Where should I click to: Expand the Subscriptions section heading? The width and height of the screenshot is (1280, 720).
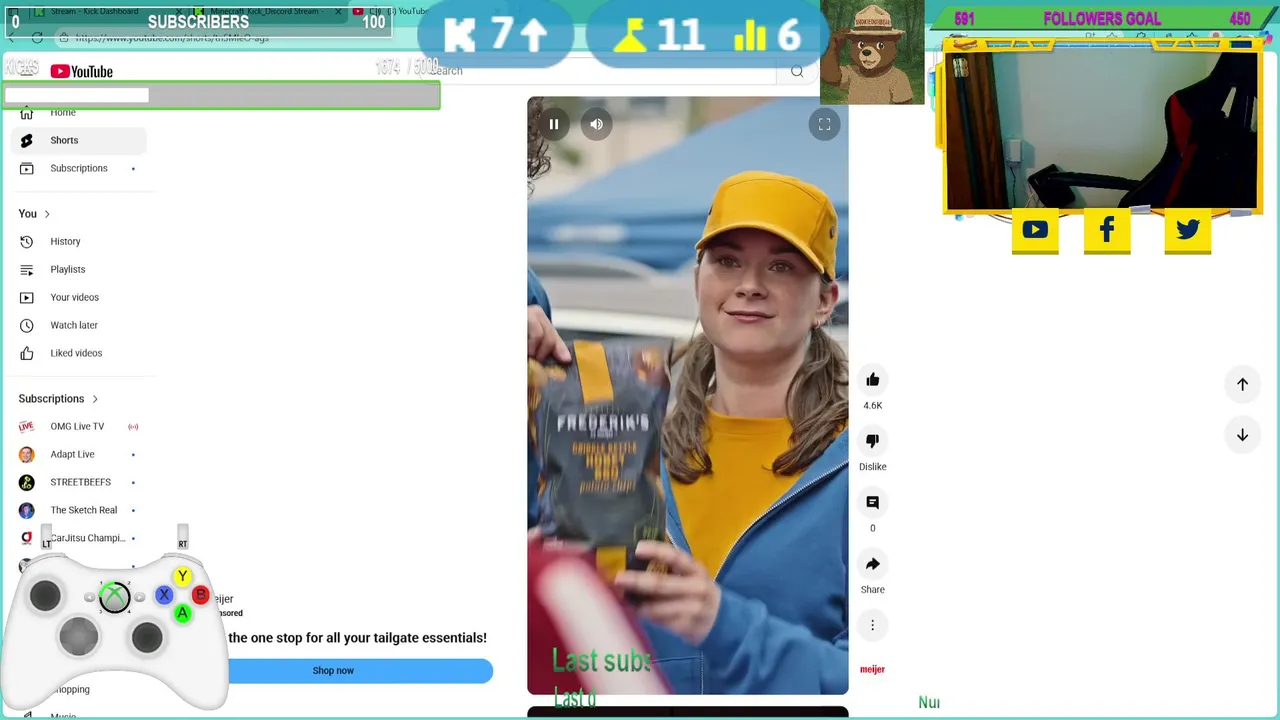[x=58, y=399]
